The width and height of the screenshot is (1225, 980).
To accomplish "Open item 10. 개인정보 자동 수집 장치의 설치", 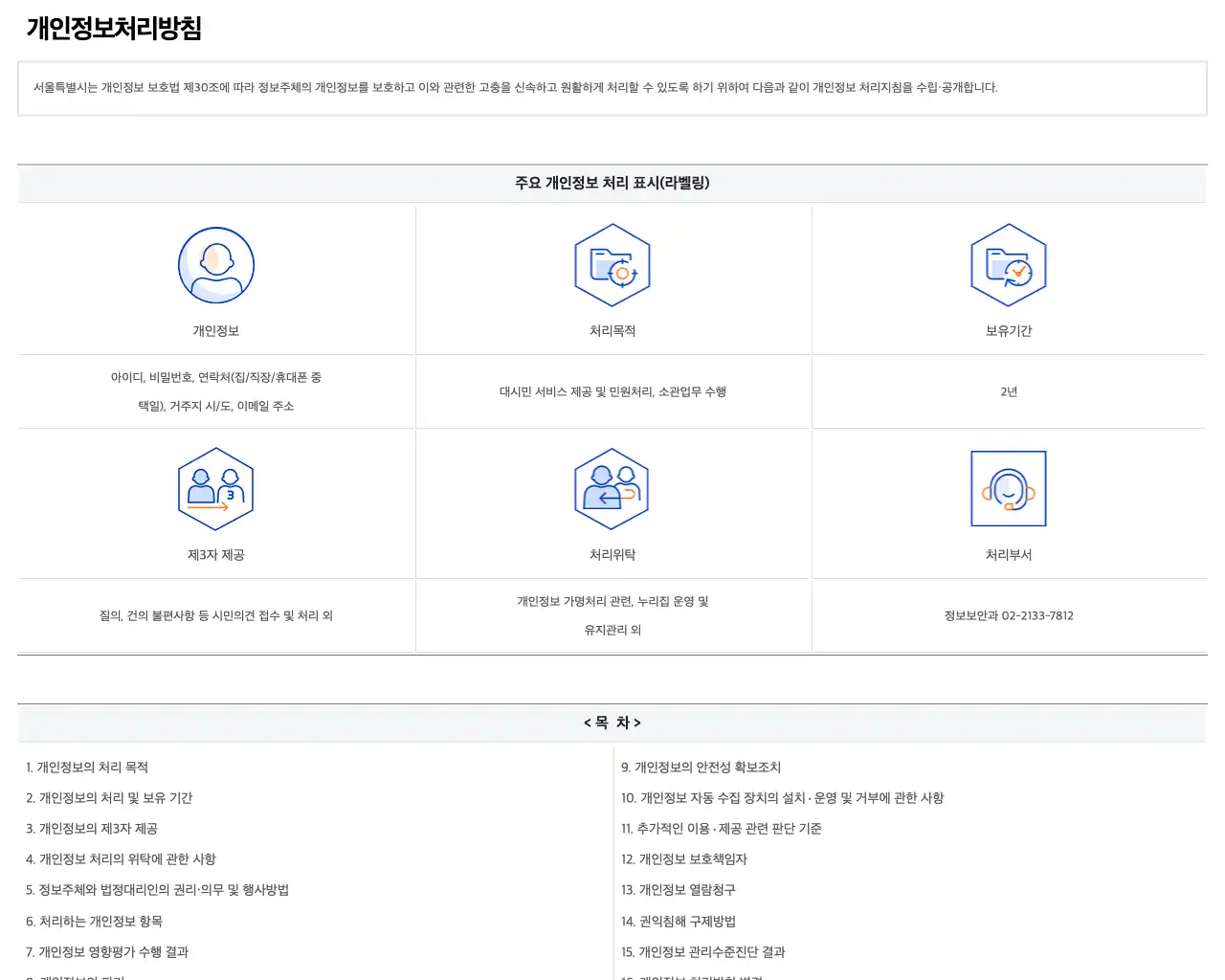I will pos(782,798).
